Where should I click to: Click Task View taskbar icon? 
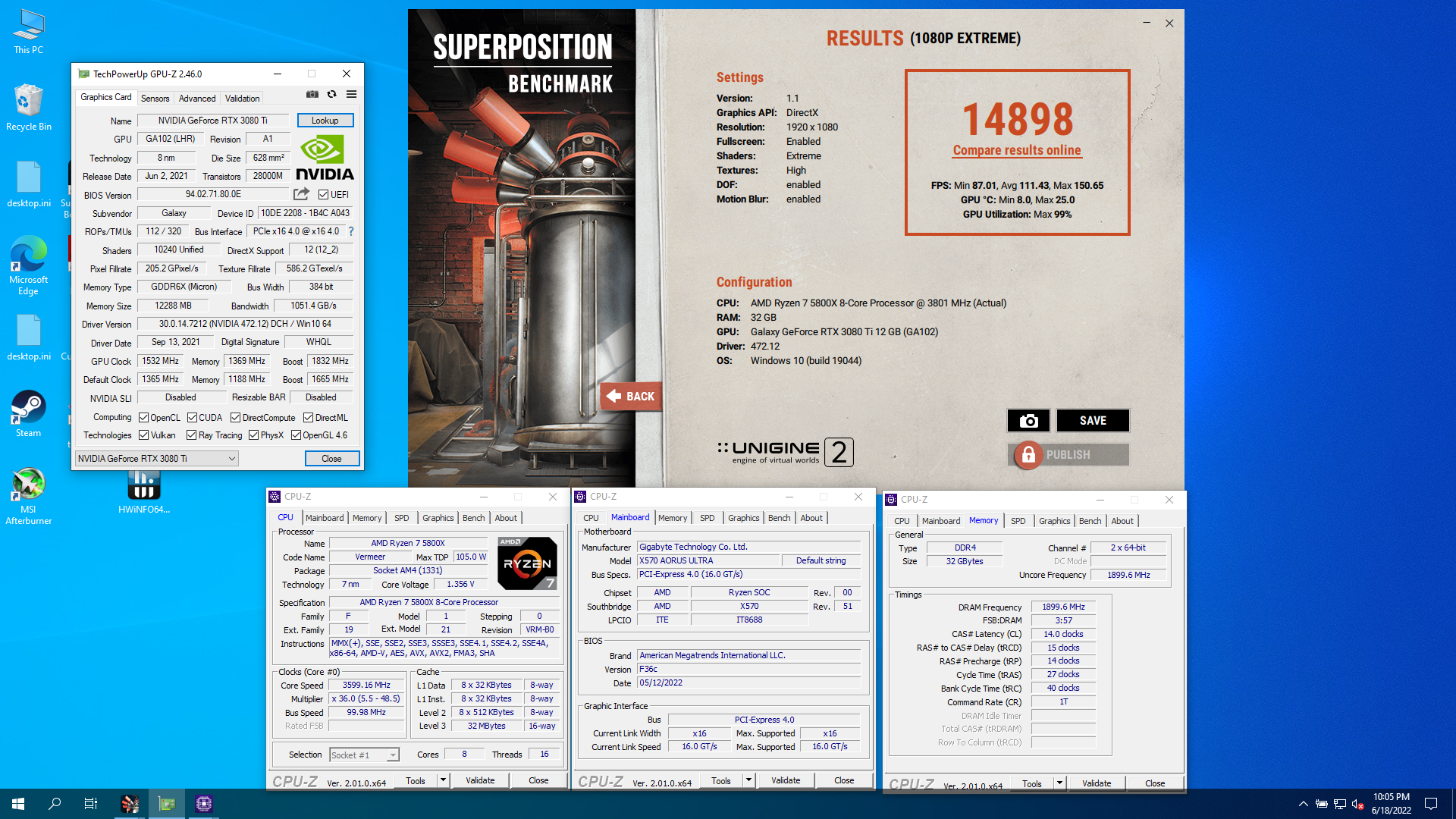click(91, 804)
